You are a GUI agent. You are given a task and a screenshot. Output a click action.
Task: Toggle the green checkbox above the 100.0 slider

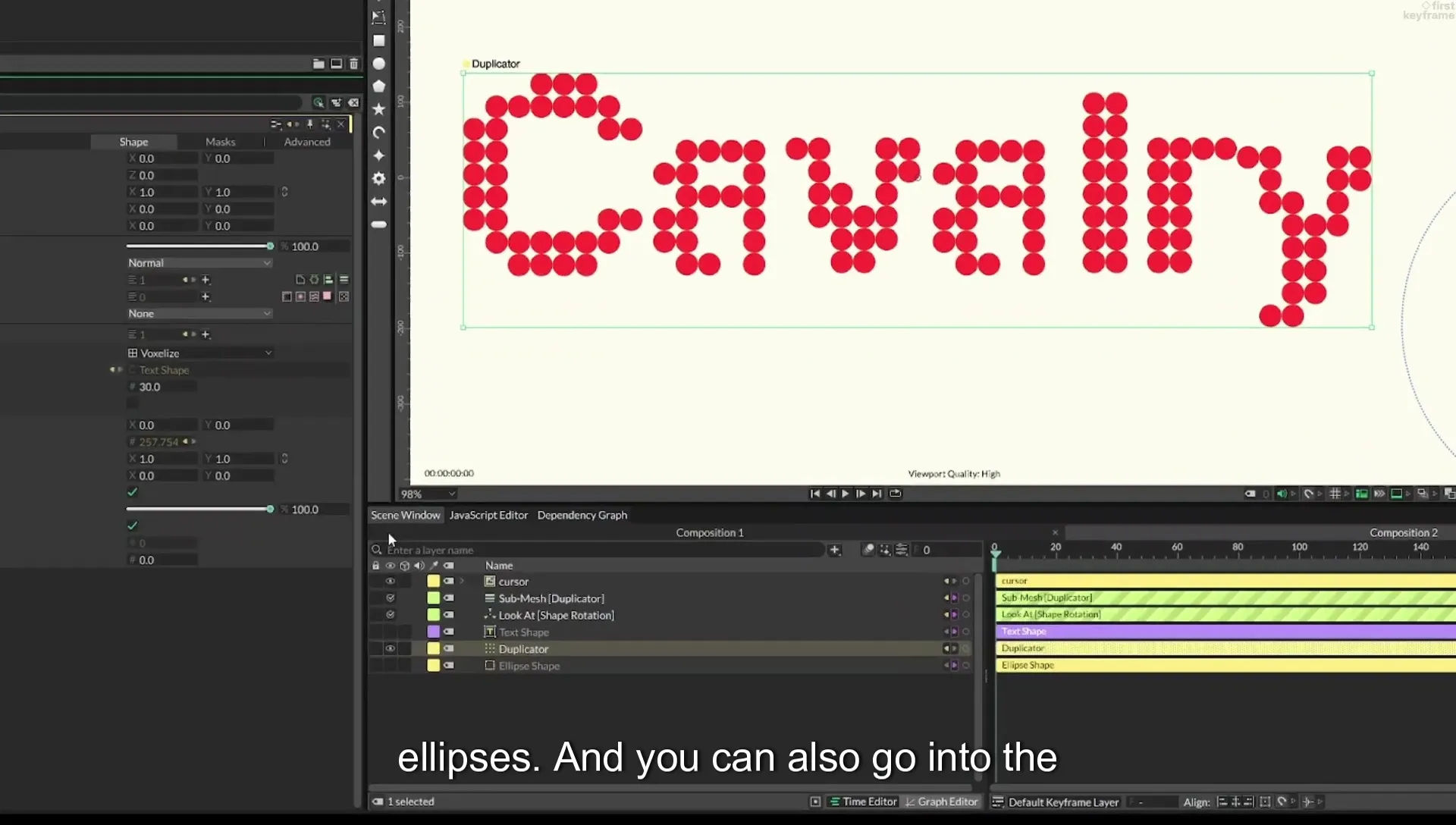pyautogui.click(x=133, y=492)
